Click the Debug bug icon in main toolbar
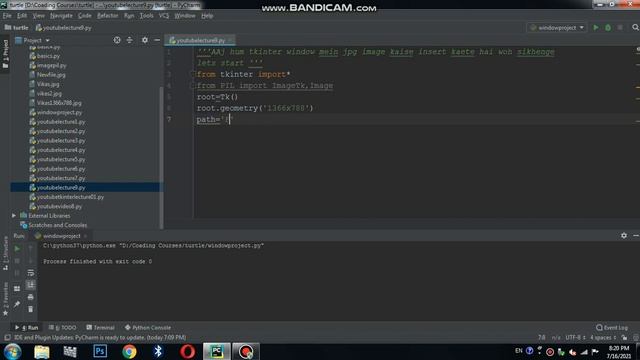 tap(608, 28)
